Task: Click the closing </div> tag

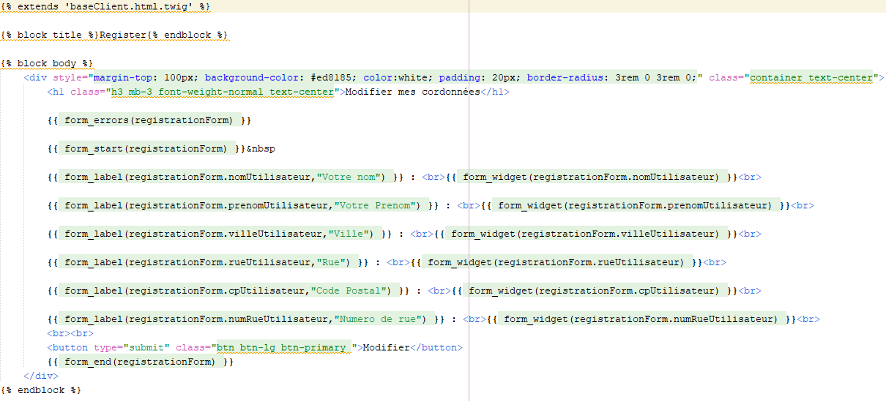Action: pyautogui.click(x=41, y=375)
